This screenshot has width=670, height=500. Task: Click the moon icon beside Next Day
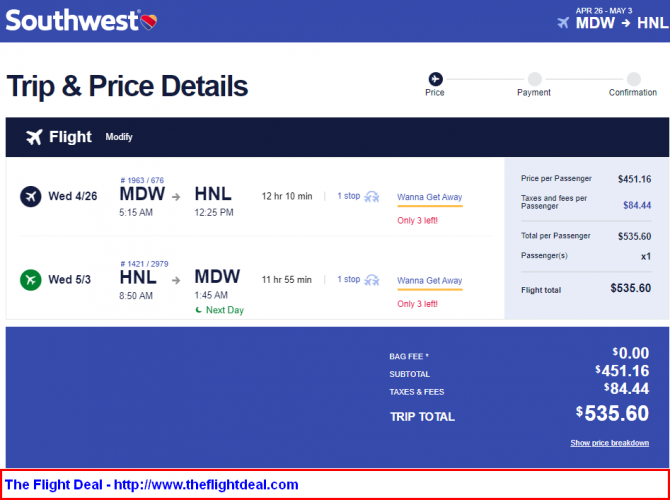click(199, 310)
